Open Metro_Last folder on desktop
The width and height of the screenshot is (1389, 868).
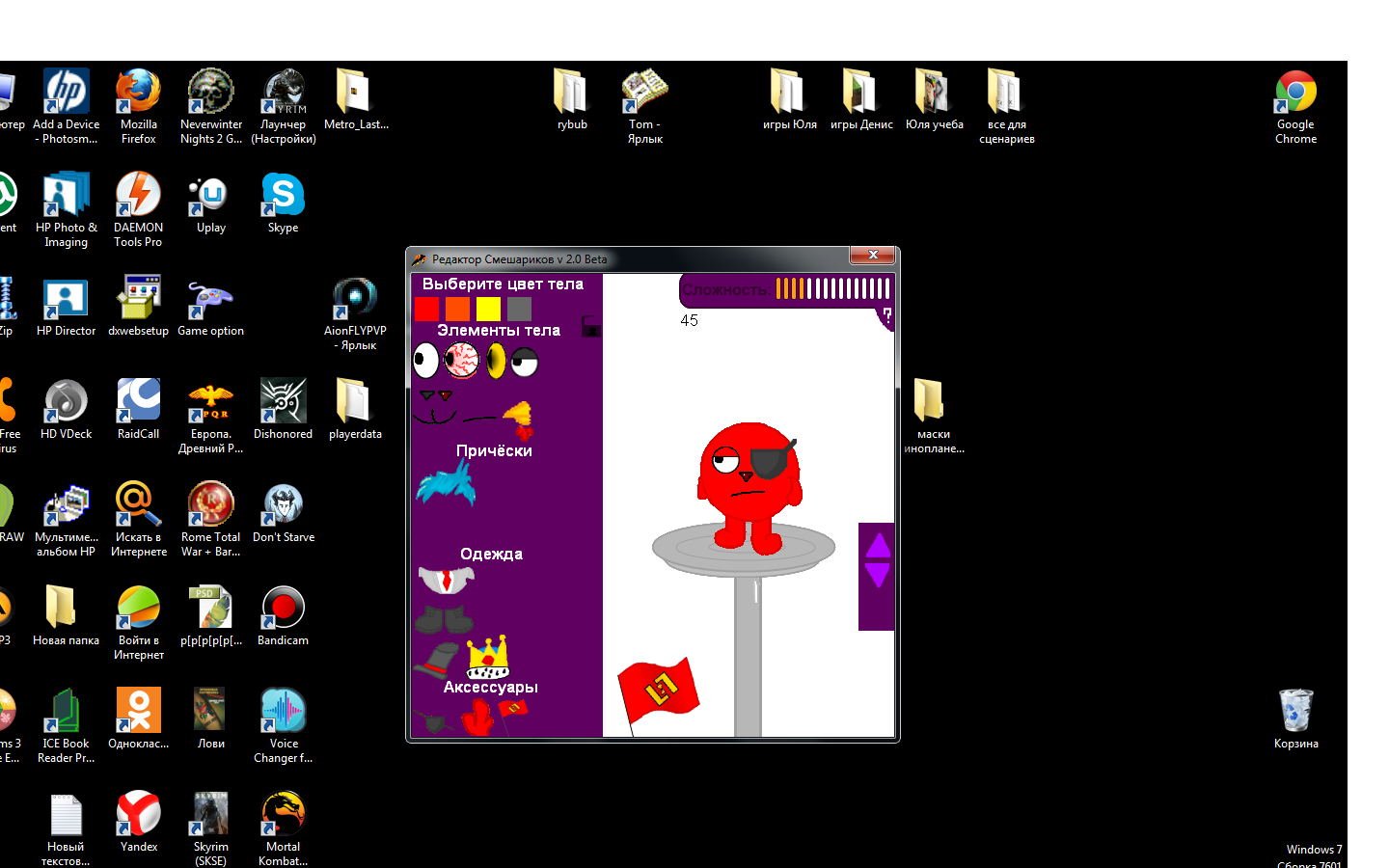pos(355,99)
